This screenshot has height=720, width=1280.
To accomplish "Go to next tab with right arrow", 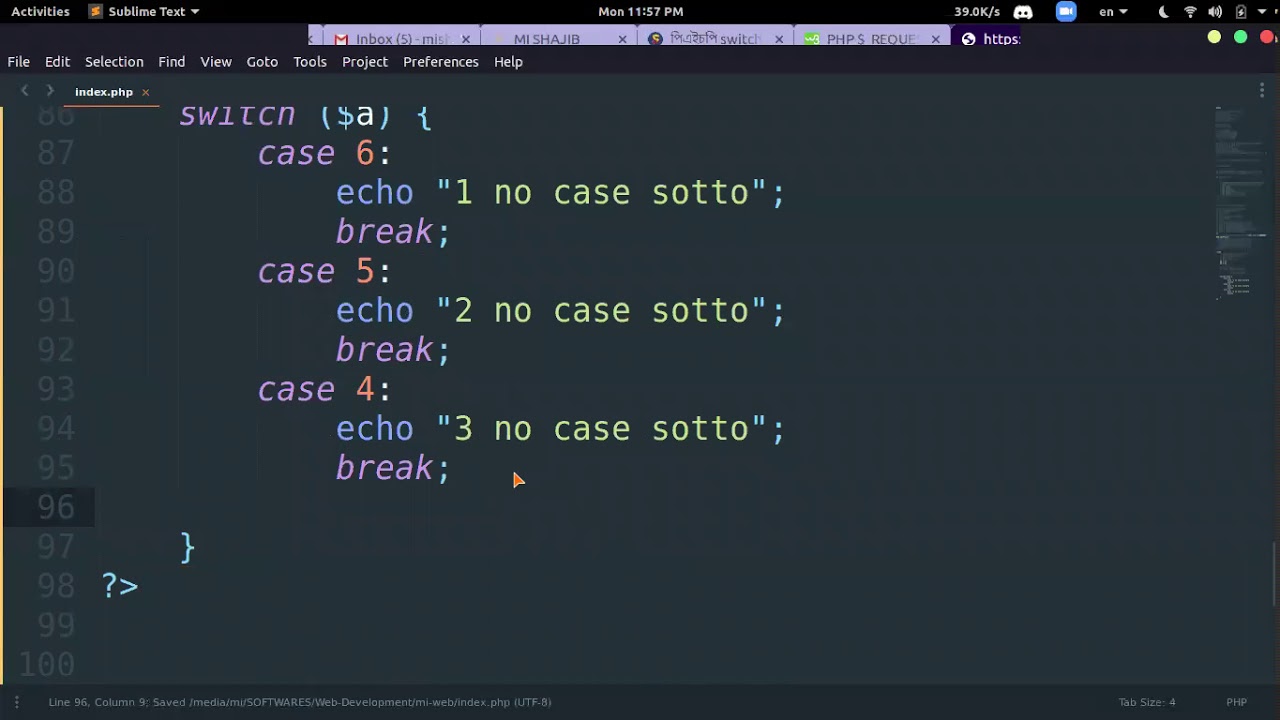I will [49, 91].
